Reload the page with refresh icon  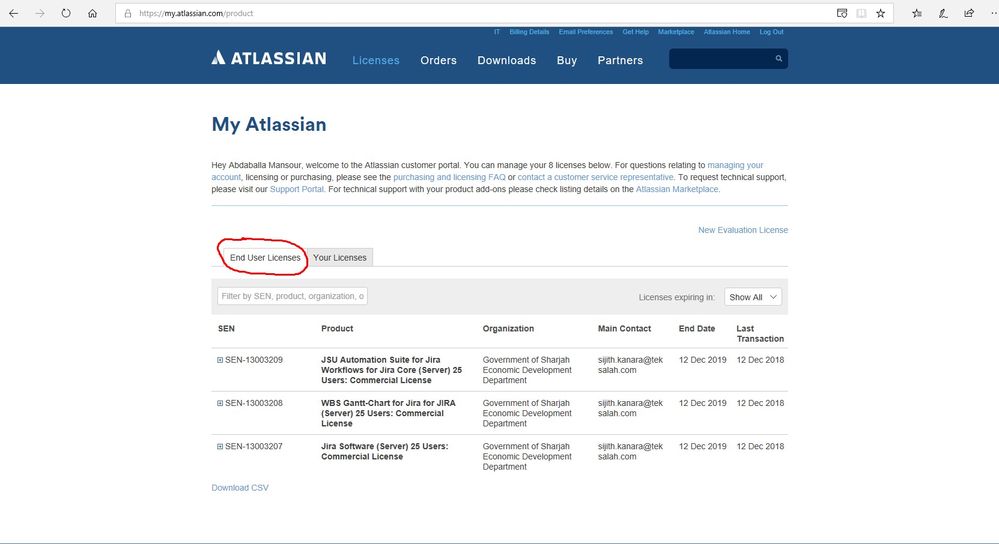66,13
